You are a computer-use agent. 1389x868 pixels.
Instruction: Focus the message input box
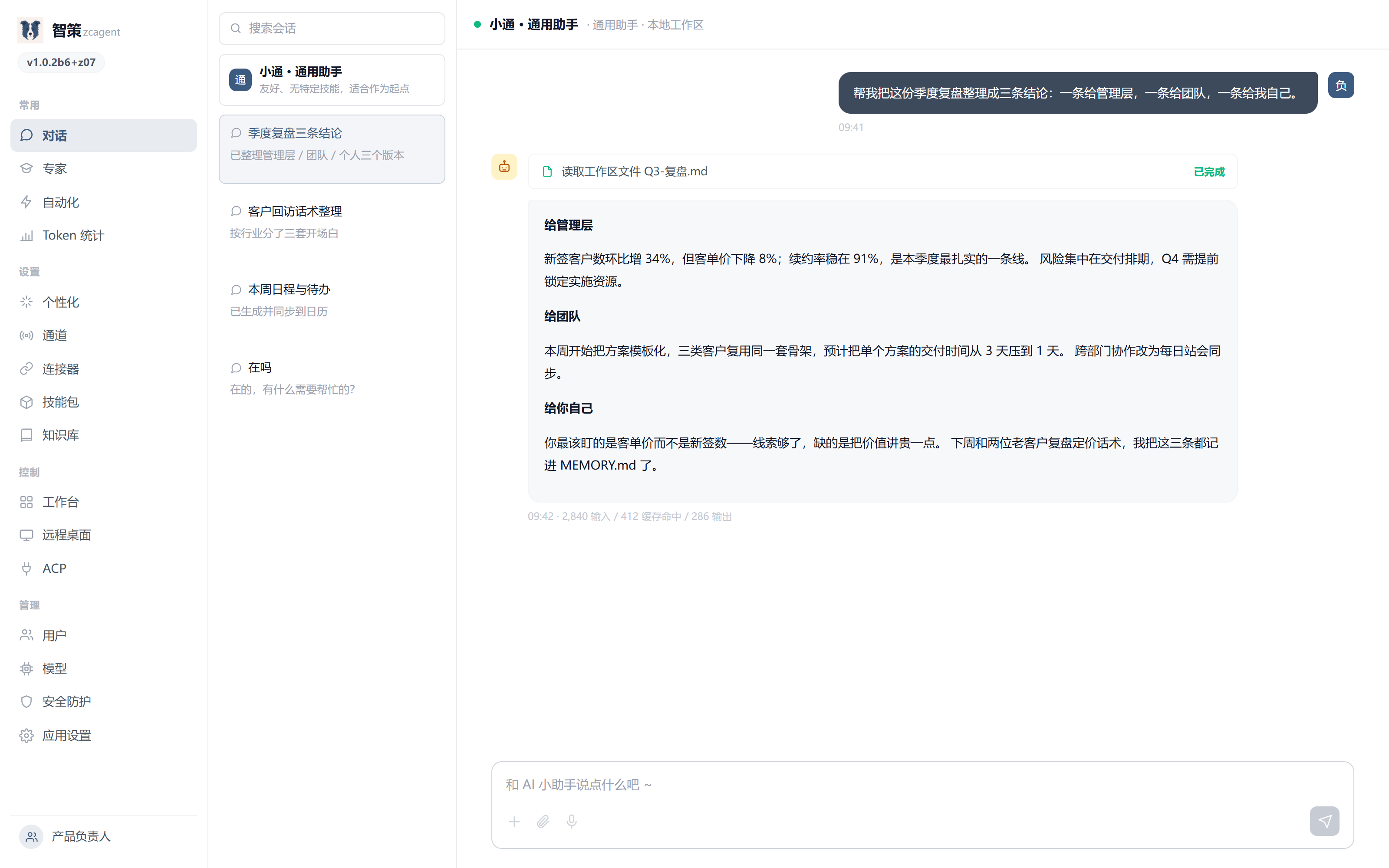coord(922,785)
